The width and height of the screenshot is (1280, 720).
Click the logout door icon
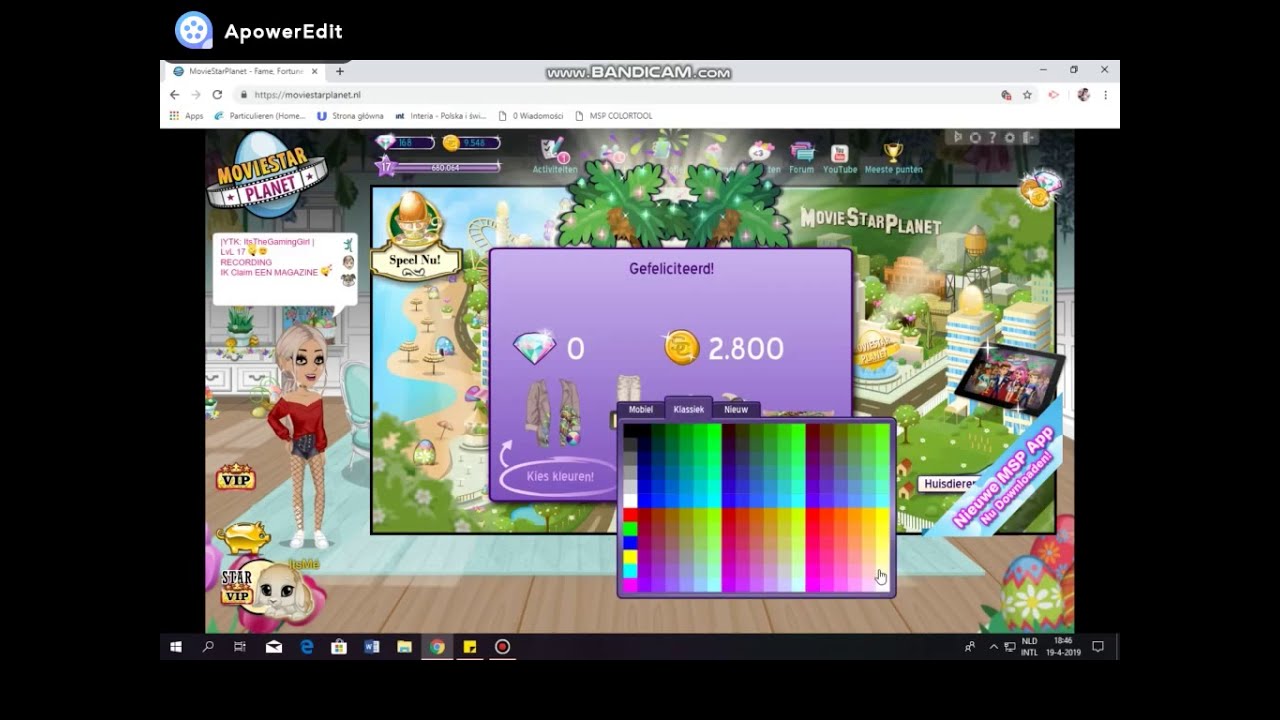click(x=1028, y=138)
